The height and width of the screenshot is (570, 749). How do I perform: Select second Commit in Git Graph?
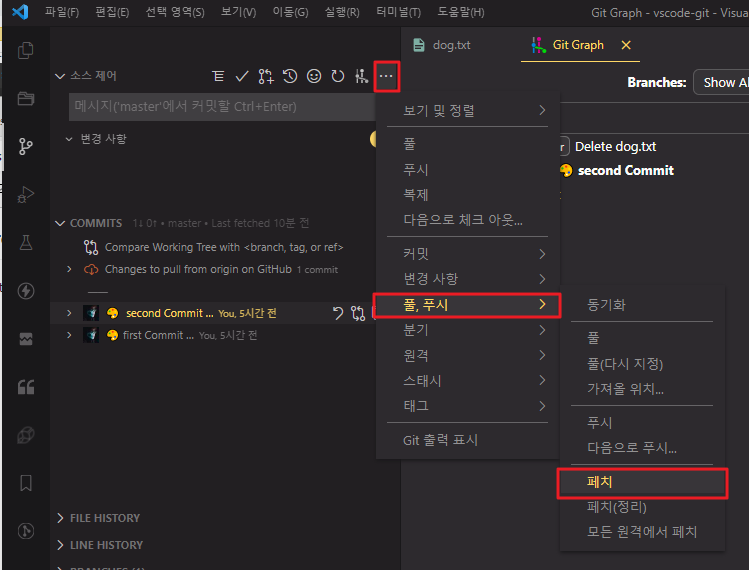[626, 171]
